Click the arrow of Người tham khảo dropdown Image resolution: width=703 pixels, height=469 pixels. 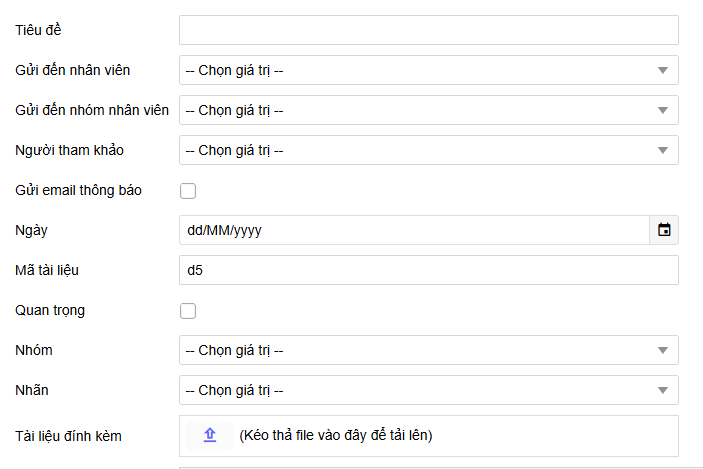pyautogui.click(x=662, y=150)
